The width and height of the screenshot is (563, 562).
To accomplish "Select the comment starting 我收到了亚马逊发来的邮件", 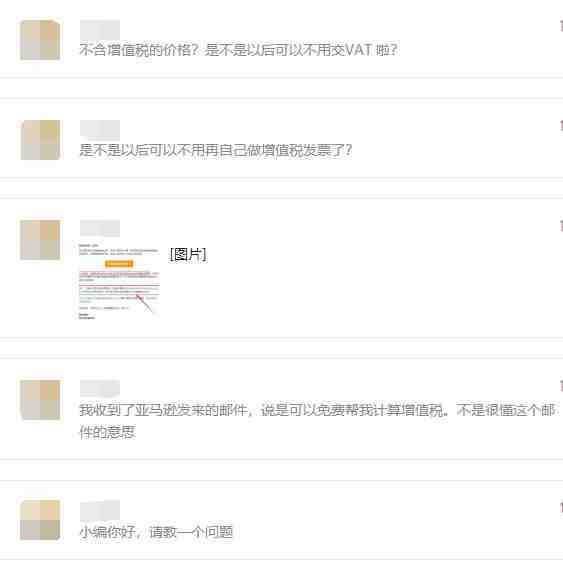I will pos(317,421).
